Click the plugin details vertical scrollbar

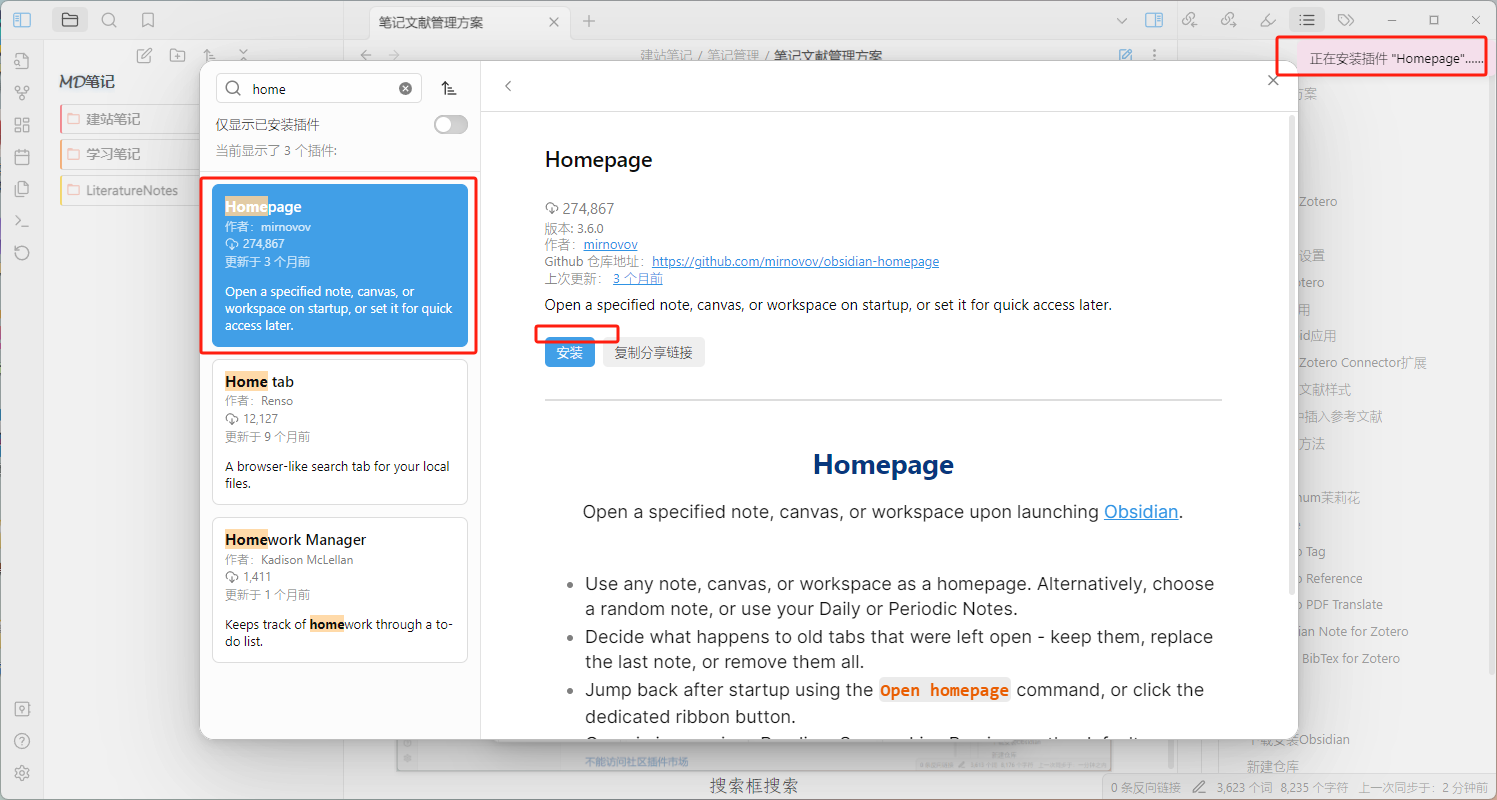click(1291, 355)
